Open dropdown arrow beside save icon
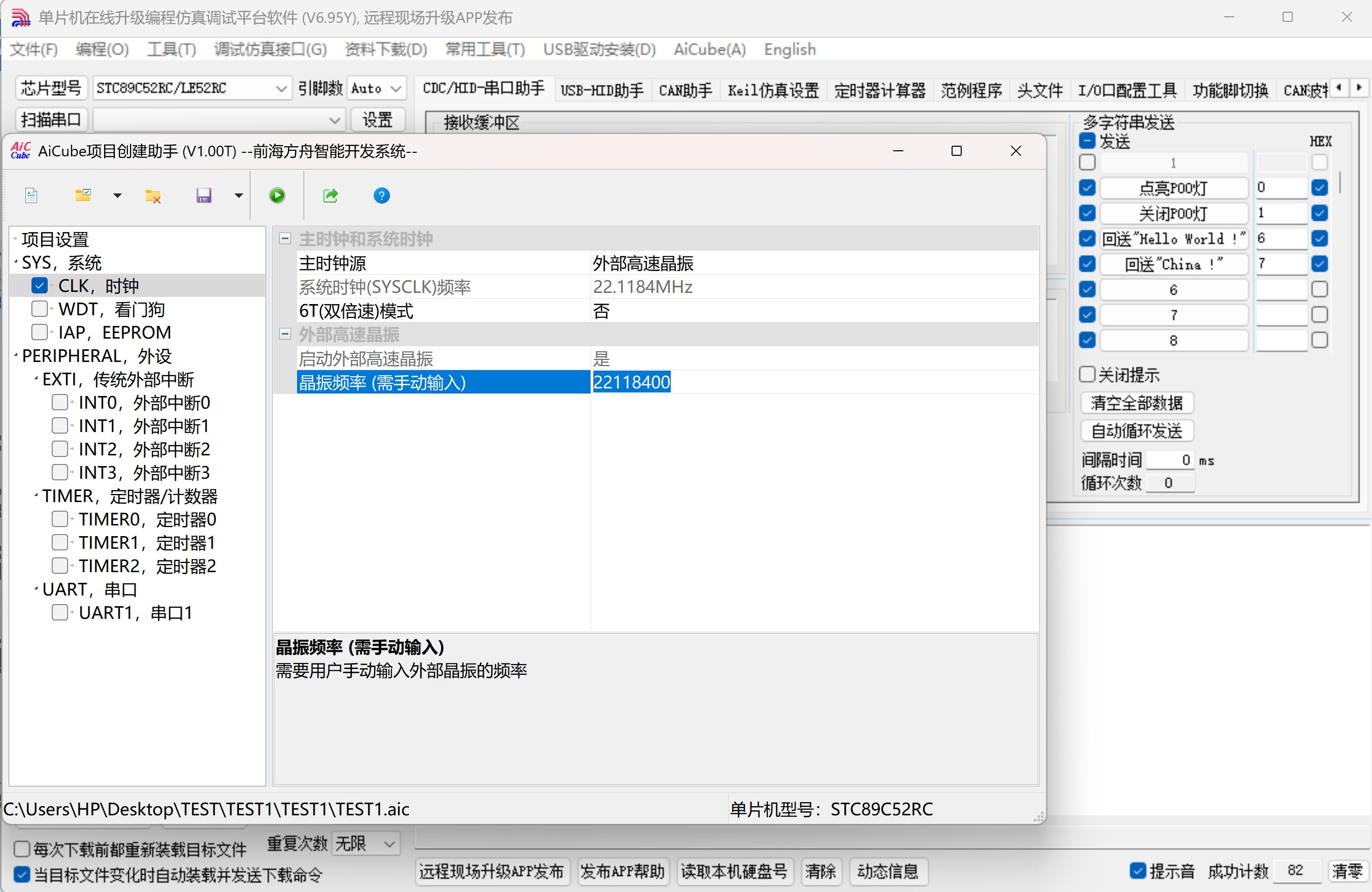Viewport: 1372px width, 892px height. 239,196
